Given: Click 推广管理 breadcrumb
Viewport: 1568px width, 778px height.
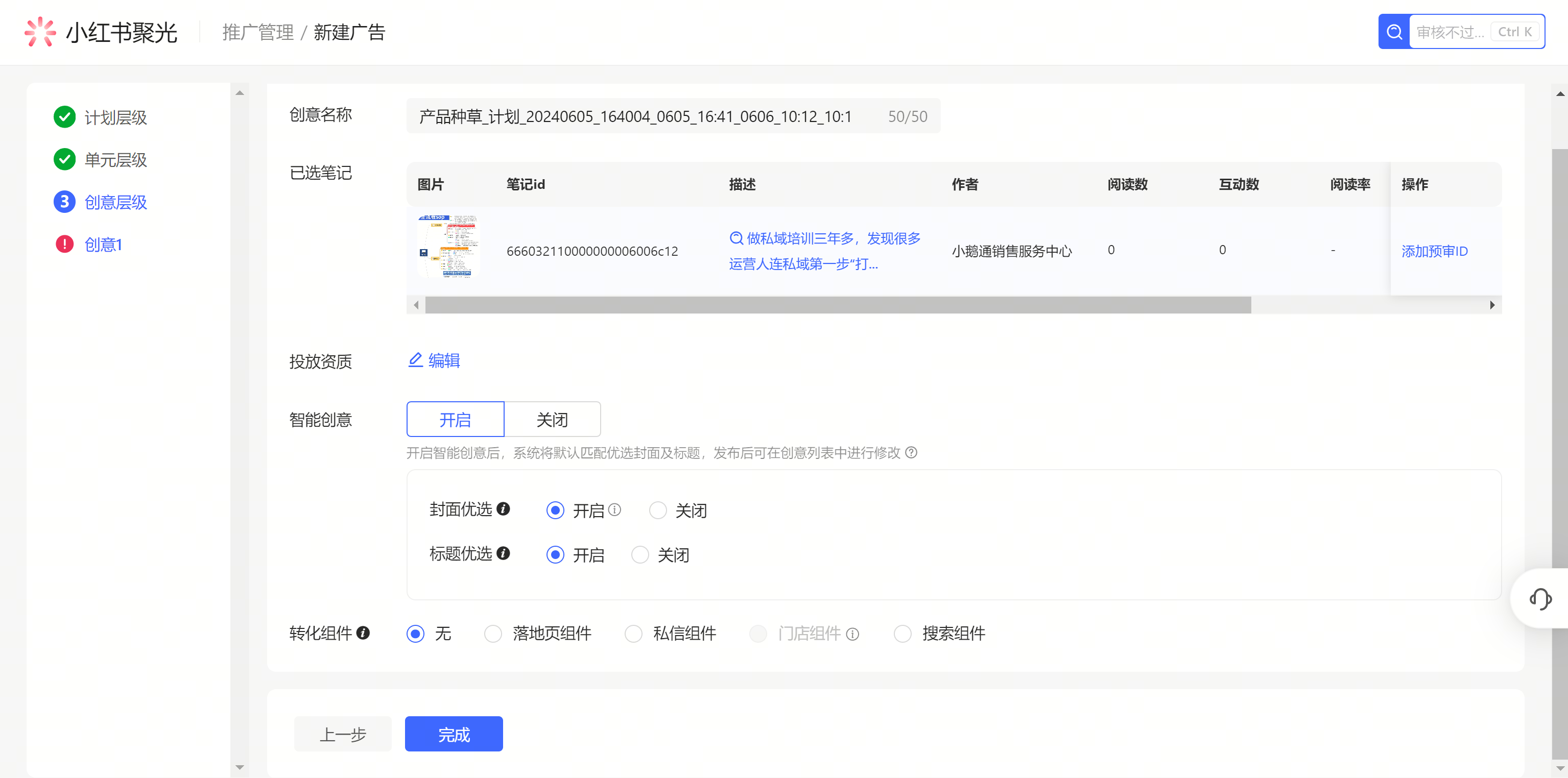Looking at the screenshot, I should (x=258, y=32).
